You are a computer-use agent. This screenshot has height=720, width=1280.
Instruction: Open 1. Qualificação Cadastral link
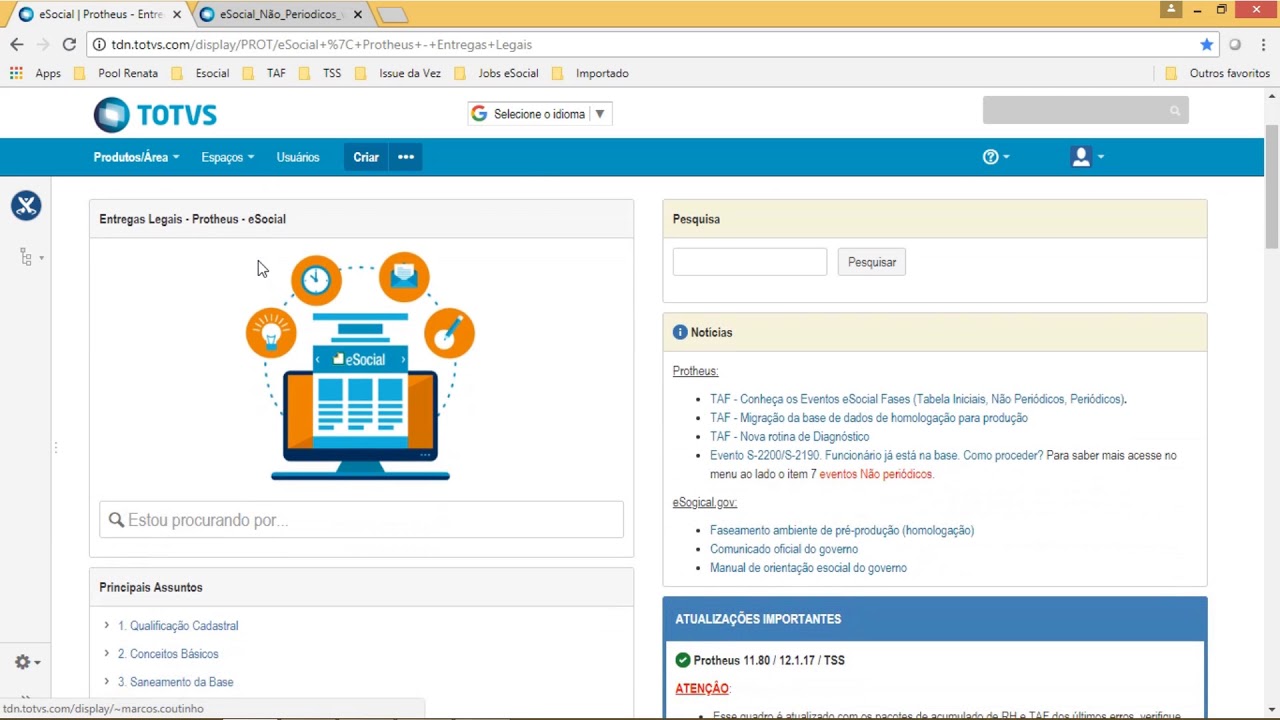click(178, 626)
